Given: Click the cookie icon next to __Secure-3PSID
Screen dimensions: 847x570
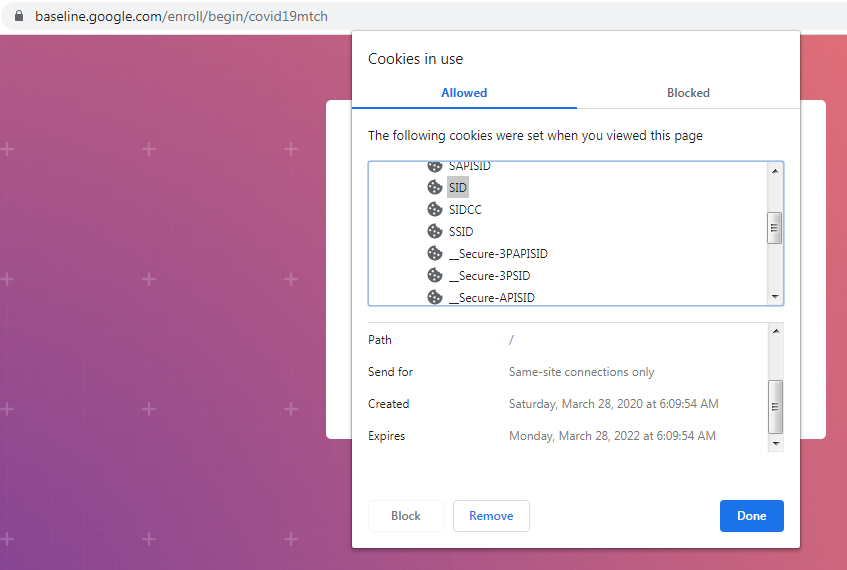Looking at the screenshot, I should (434, 276).
